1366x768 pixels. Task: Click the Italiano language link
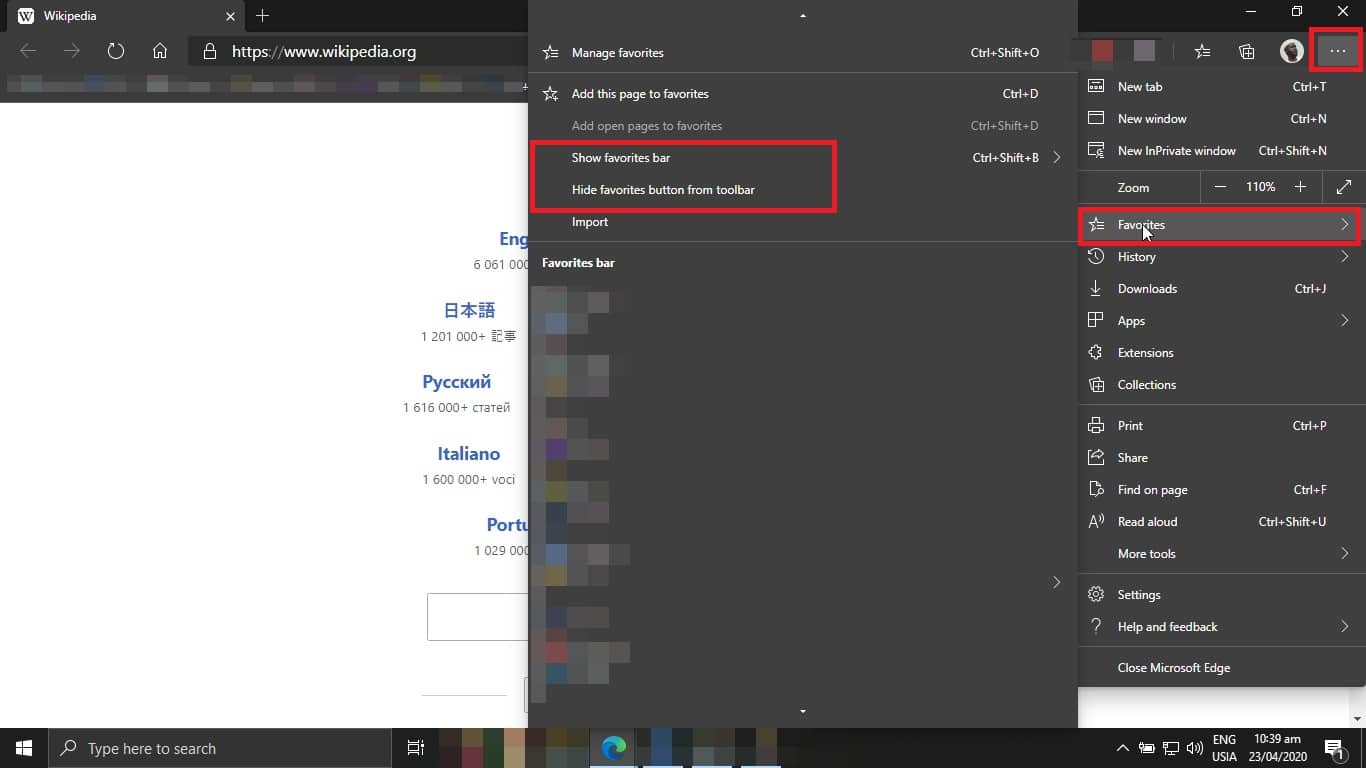pos(468,454)
